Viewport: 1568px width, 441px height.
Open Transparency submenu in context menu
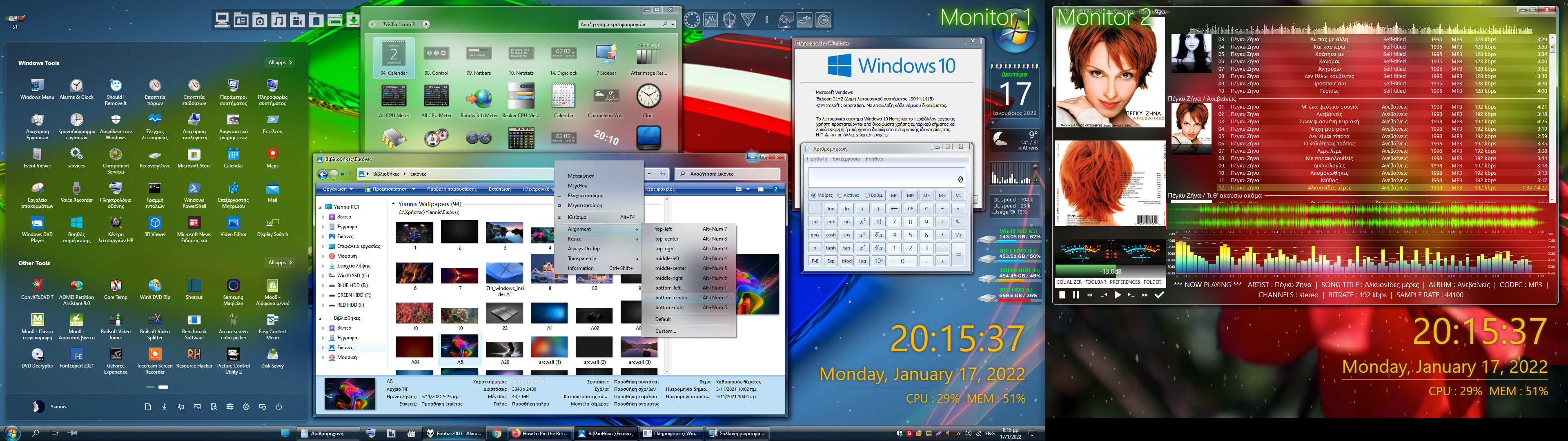pos(598,258)
